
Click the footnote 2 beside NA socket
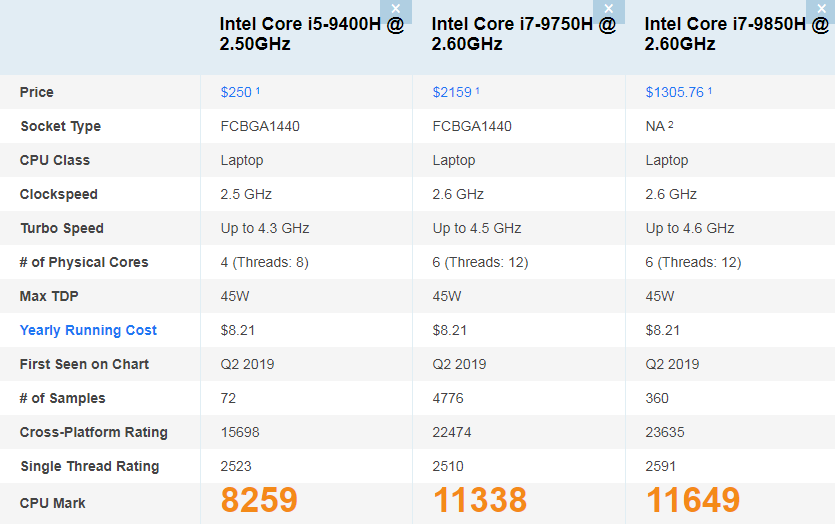[x=671, y=125]
